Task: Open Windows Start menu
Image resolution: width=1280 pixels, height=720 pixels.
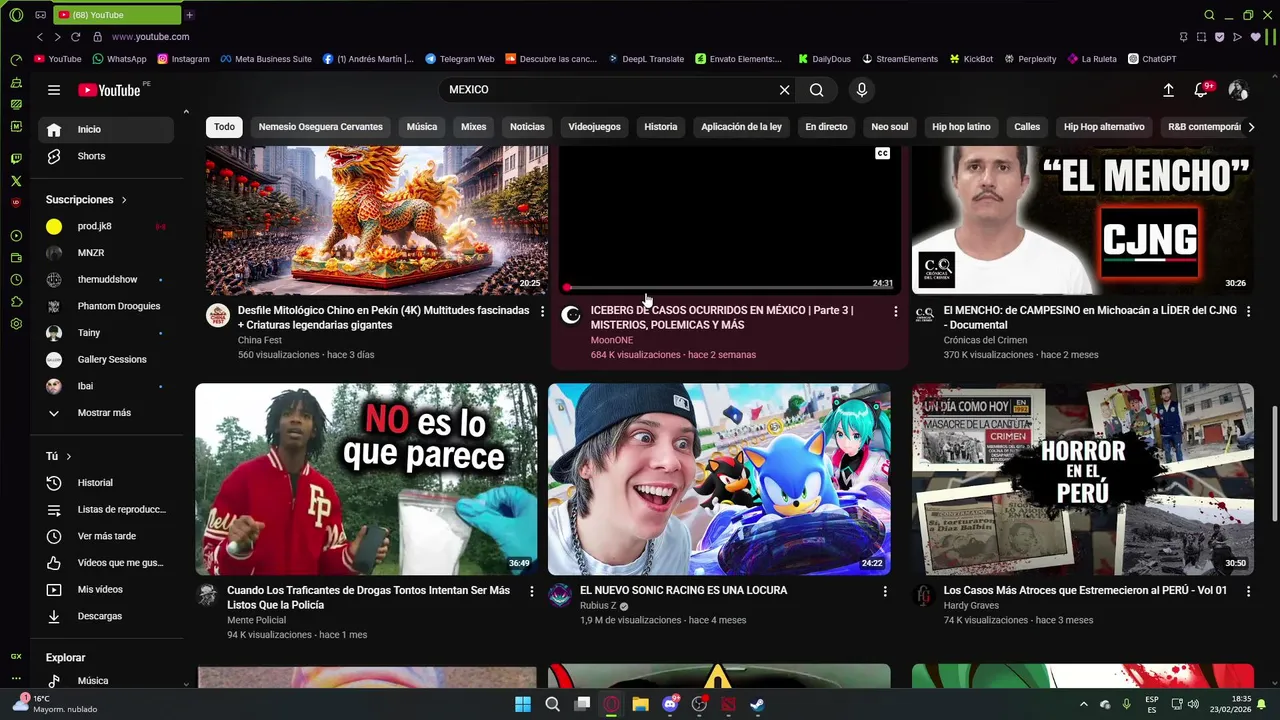Action: [x=523, y=704]
